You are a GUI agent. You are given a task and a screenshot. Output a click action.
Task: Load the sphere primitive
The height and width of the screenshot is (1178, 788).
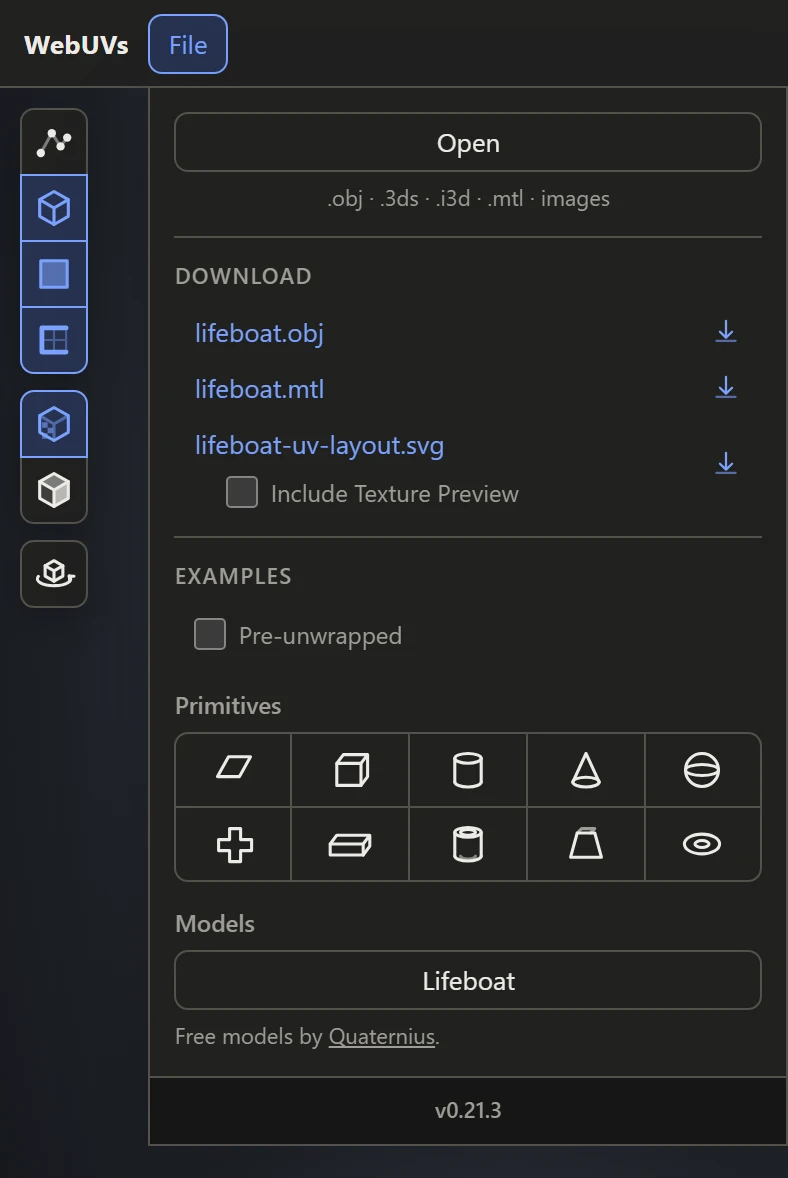(702, 770)
